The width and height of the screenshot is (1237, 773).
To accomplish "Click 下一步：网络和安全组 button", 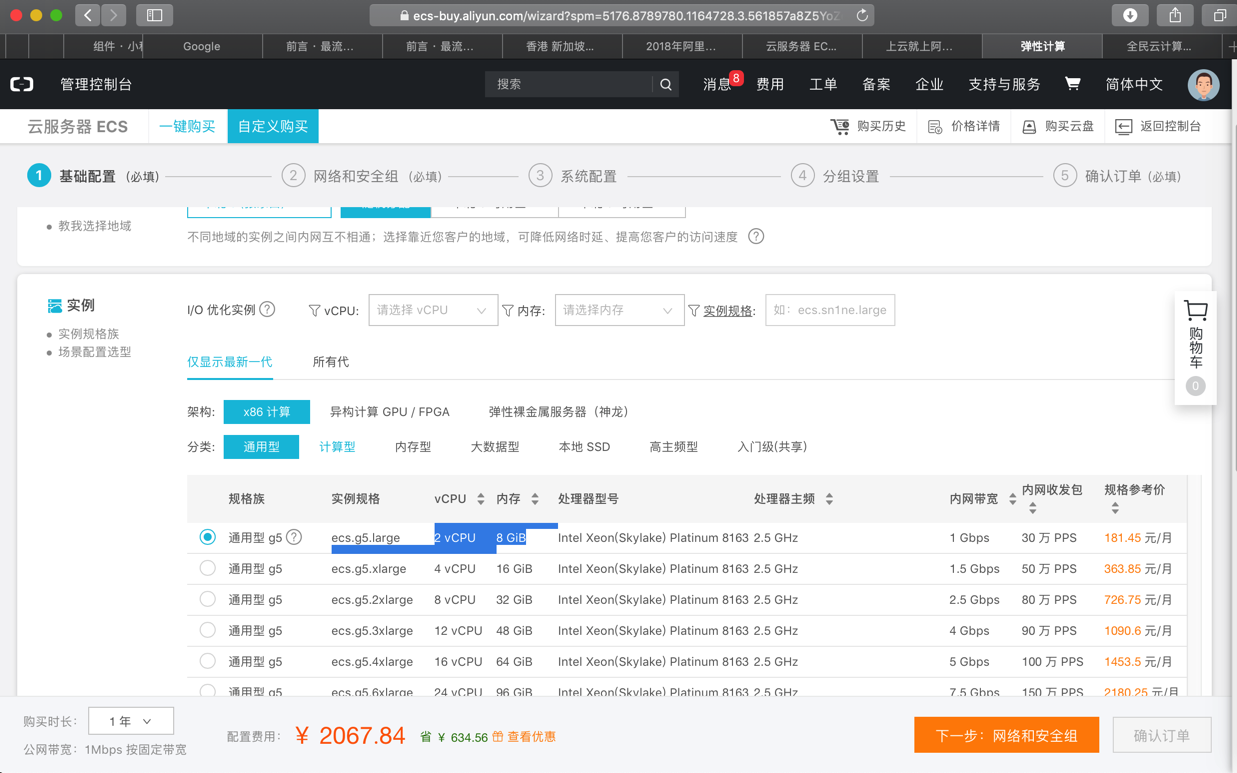I will [1006, 736].
